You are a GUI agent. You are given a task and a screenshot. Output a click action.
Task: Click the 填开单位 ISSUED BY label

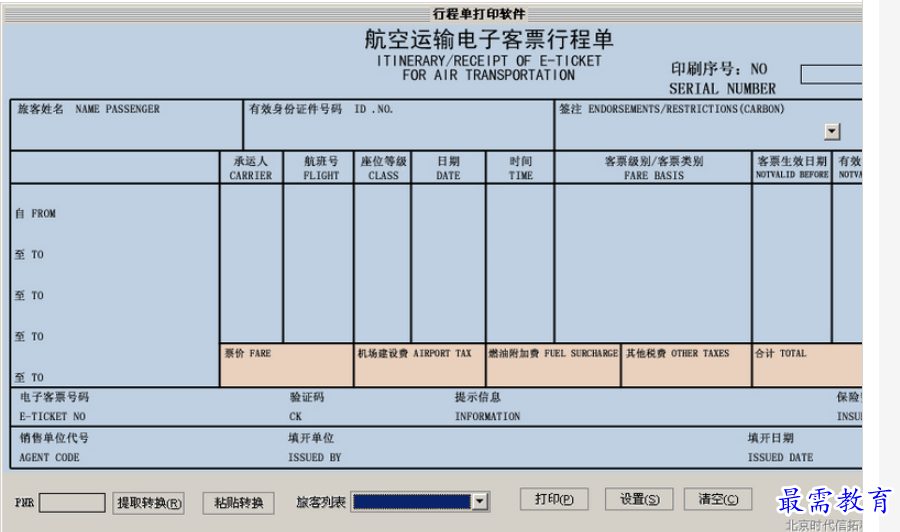click(315, 448)
